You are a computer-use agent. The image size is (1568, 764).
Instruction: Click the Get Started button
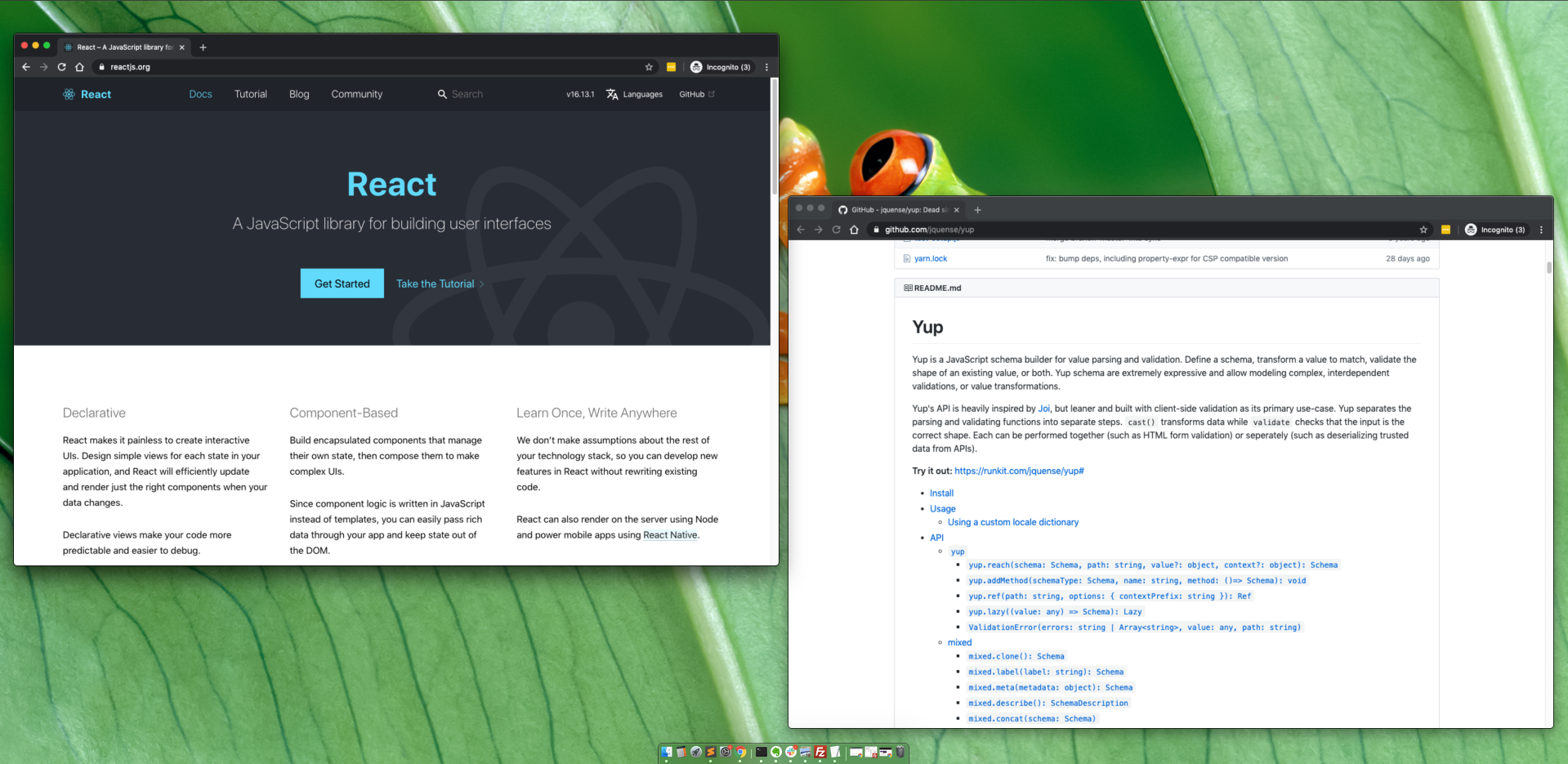pos(342,284)
